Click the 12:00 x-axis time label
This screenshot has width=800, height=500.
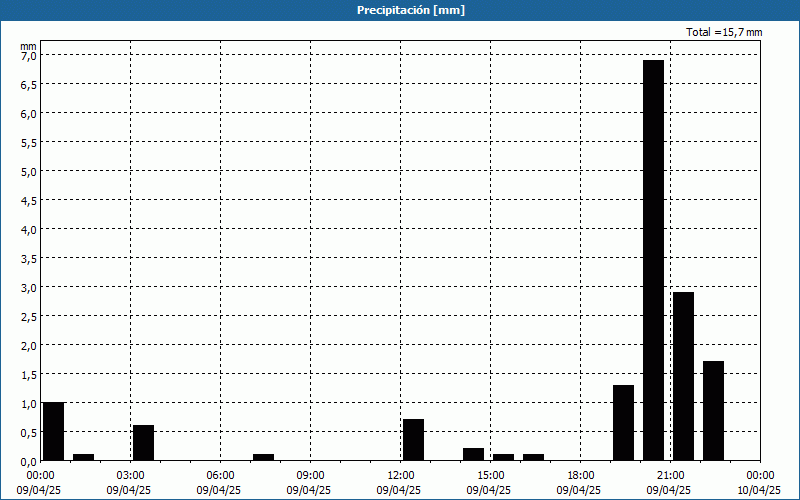401,476
